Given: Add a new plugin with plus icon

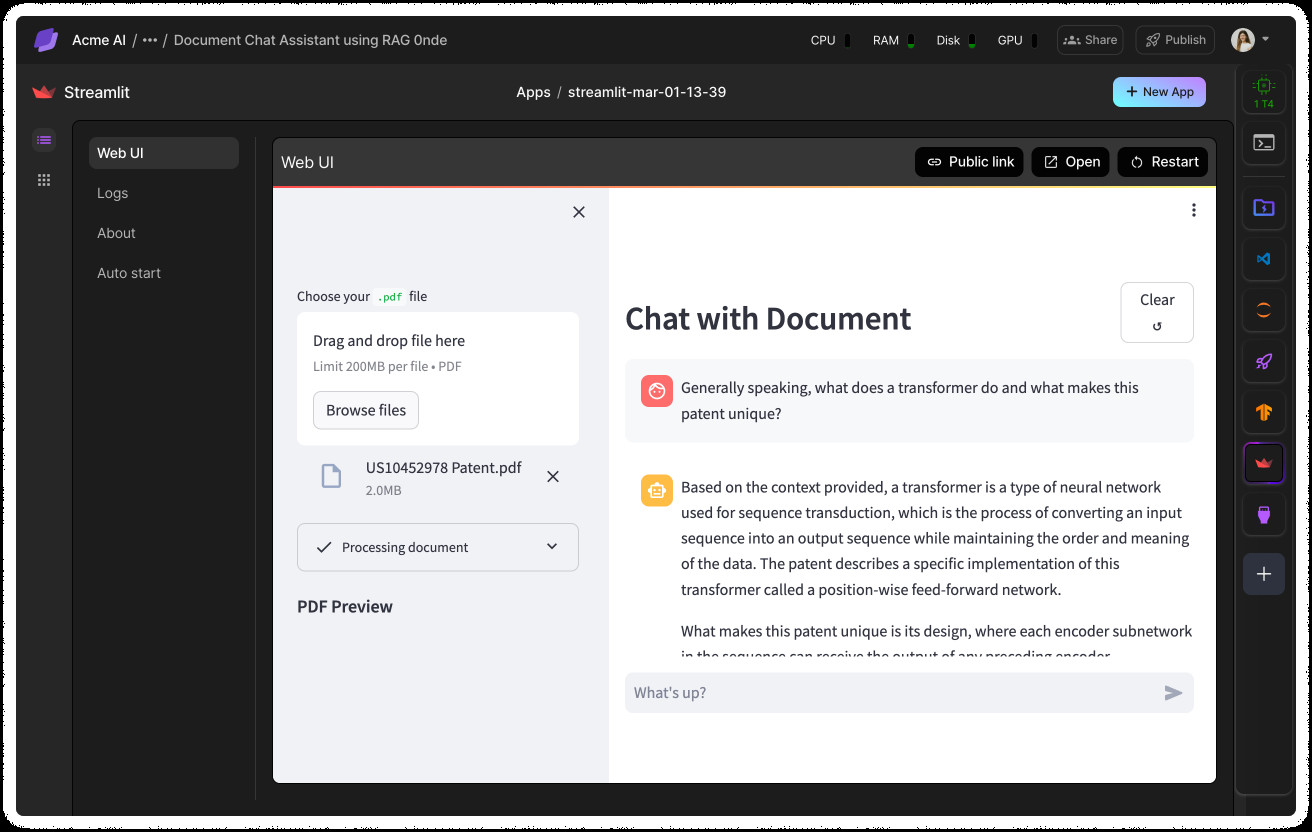Looking at the screenshot, I should (x=1264, y=574).
